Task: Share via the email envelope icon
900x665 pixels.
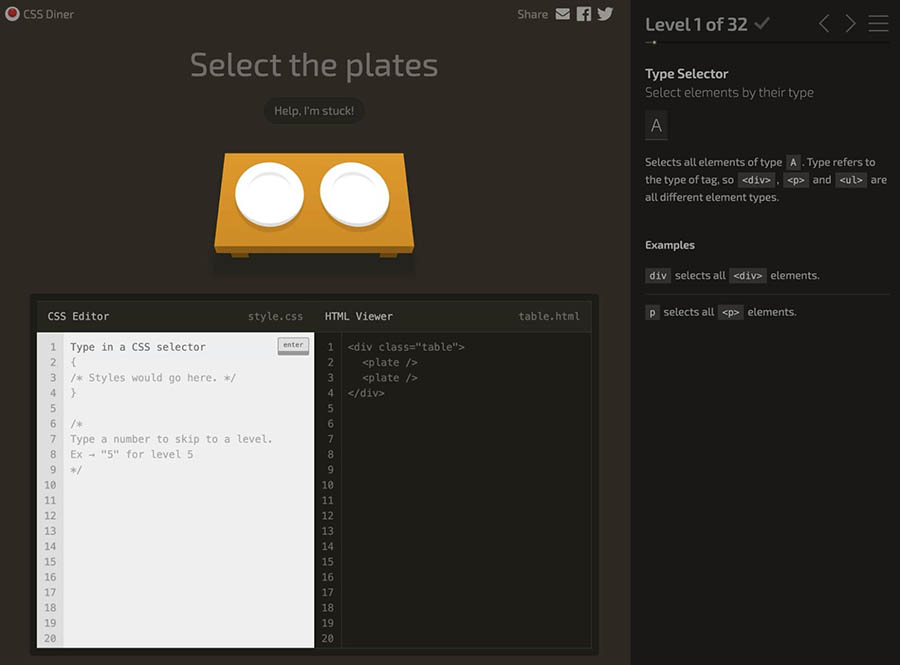Action: [563, 14]
